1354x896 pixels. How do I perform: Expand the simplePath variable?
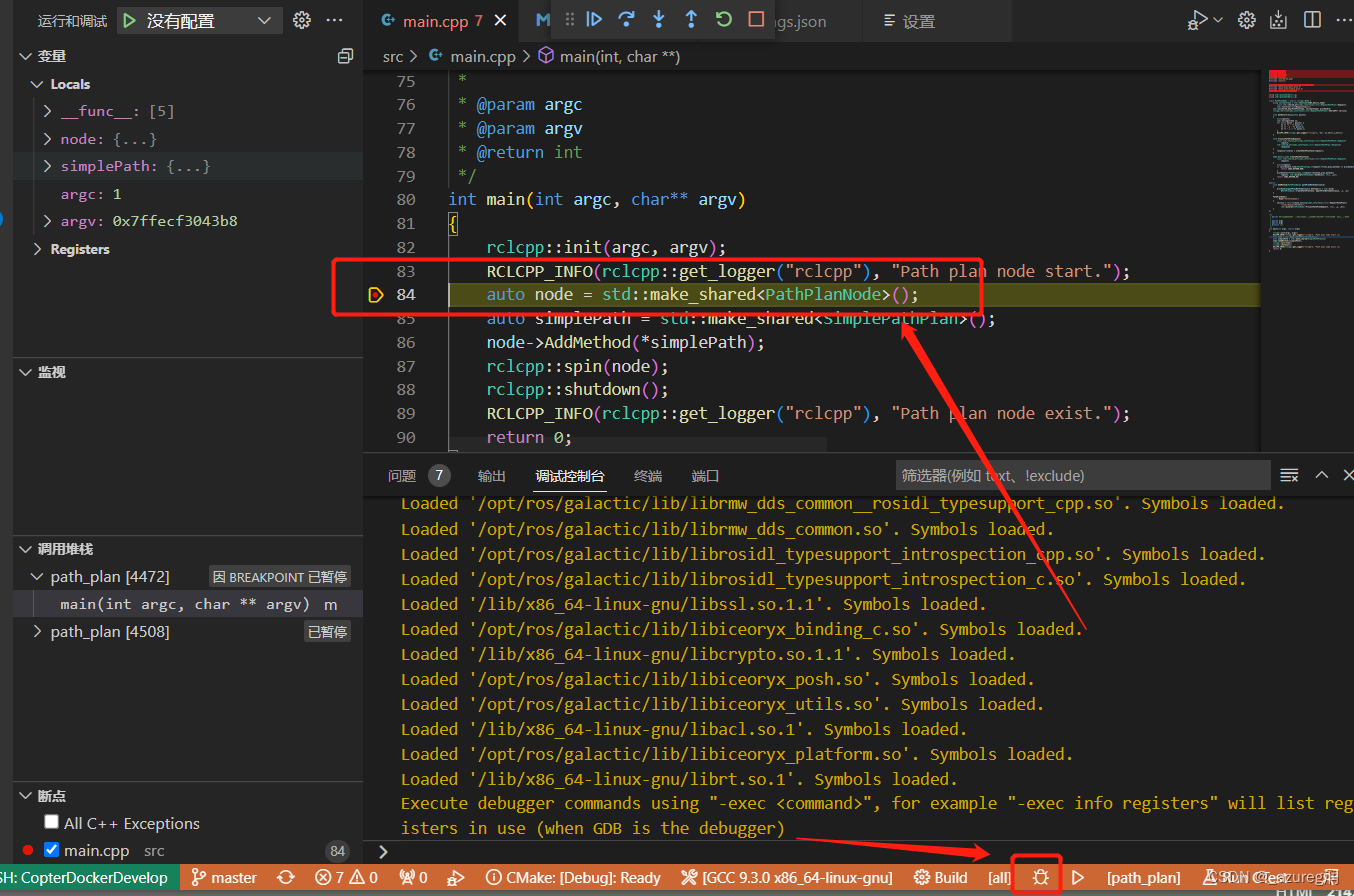pyautogui.click(x=47, y=166)
